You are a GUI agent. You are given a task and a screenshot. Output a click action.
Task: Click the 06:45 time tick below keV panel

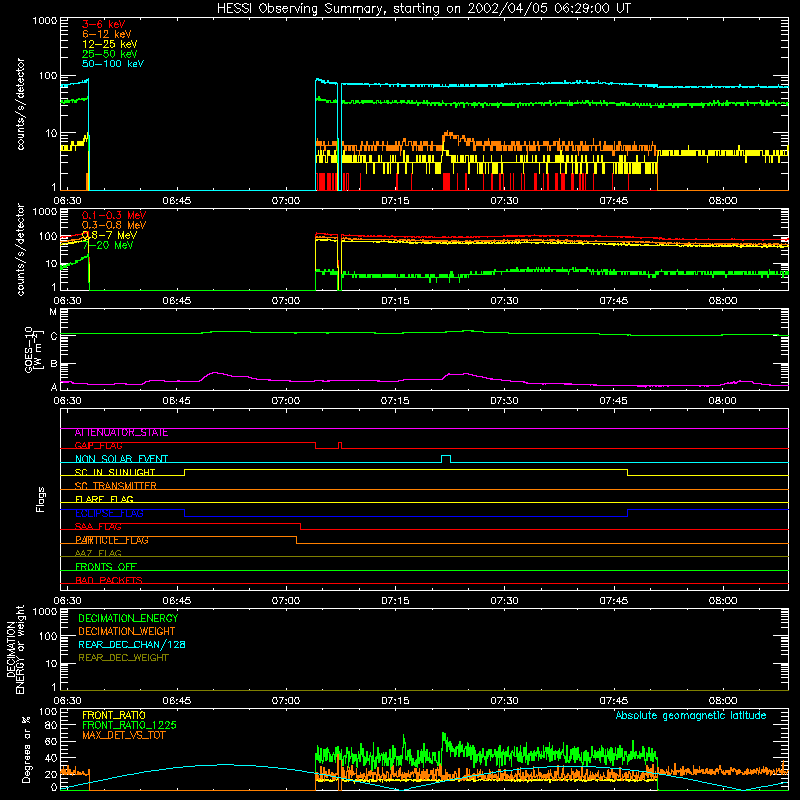click(177, 201)
